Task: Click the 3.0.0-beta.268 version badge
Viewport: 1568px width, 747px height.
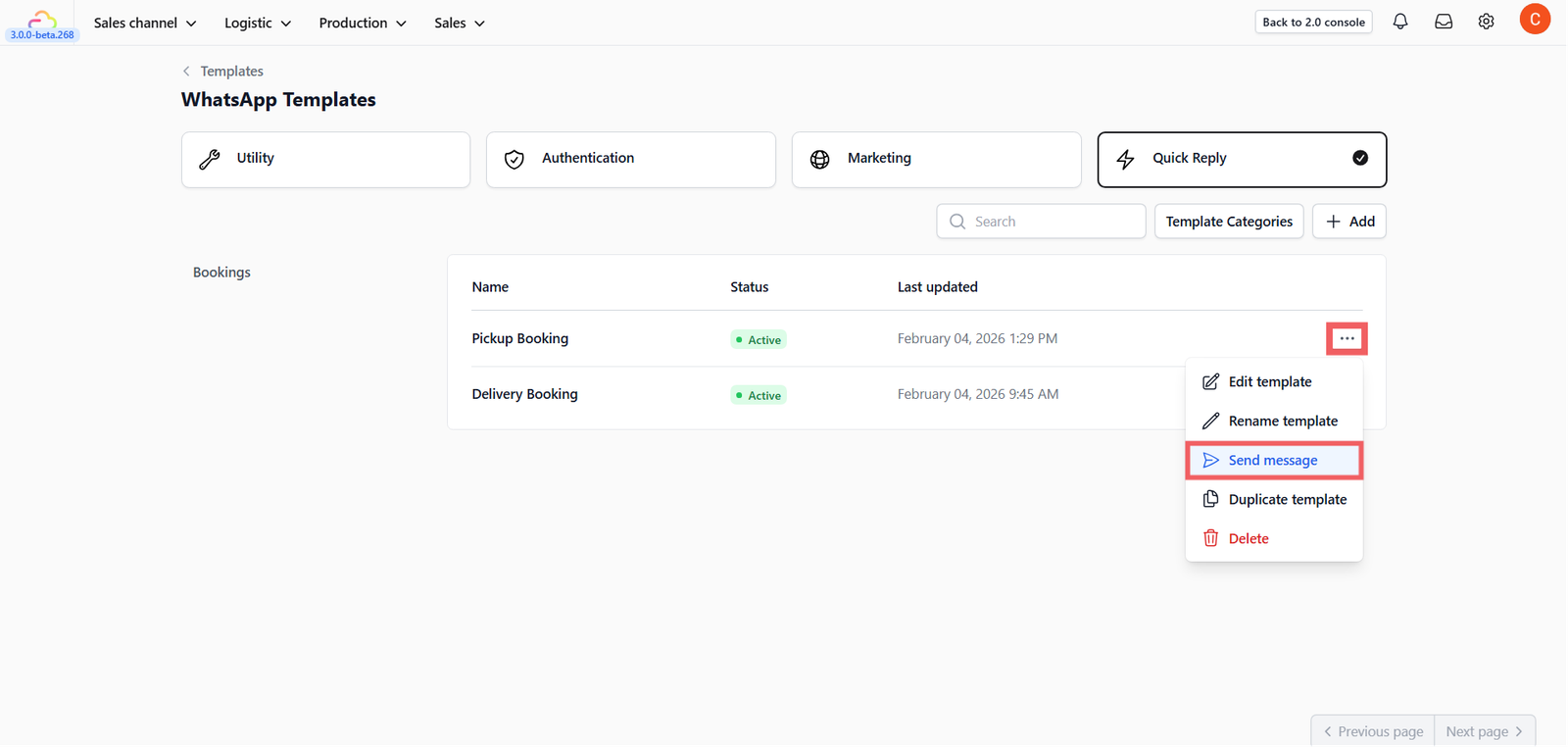Action: (x=42, y=35)
